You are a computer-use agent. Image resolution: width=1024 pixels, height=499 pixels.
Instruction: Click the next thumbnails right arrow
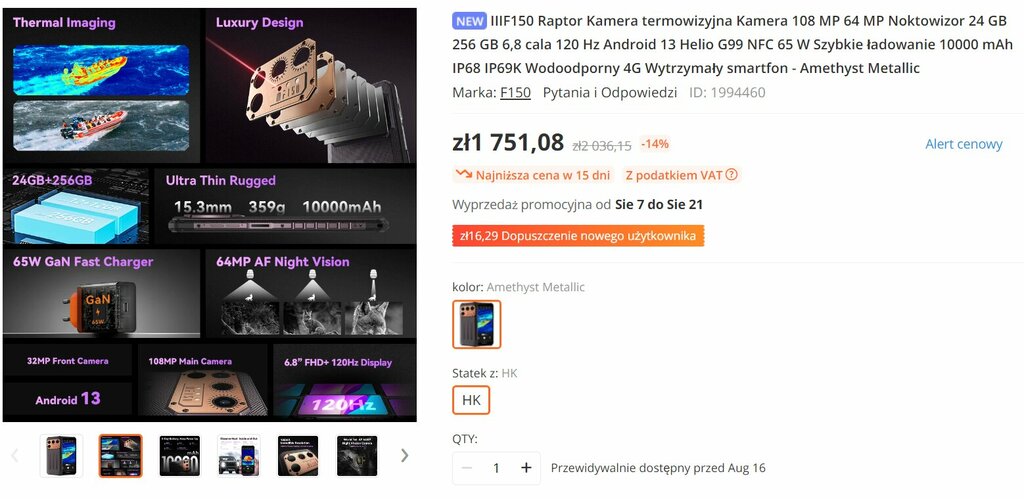[x=404, y=455]
